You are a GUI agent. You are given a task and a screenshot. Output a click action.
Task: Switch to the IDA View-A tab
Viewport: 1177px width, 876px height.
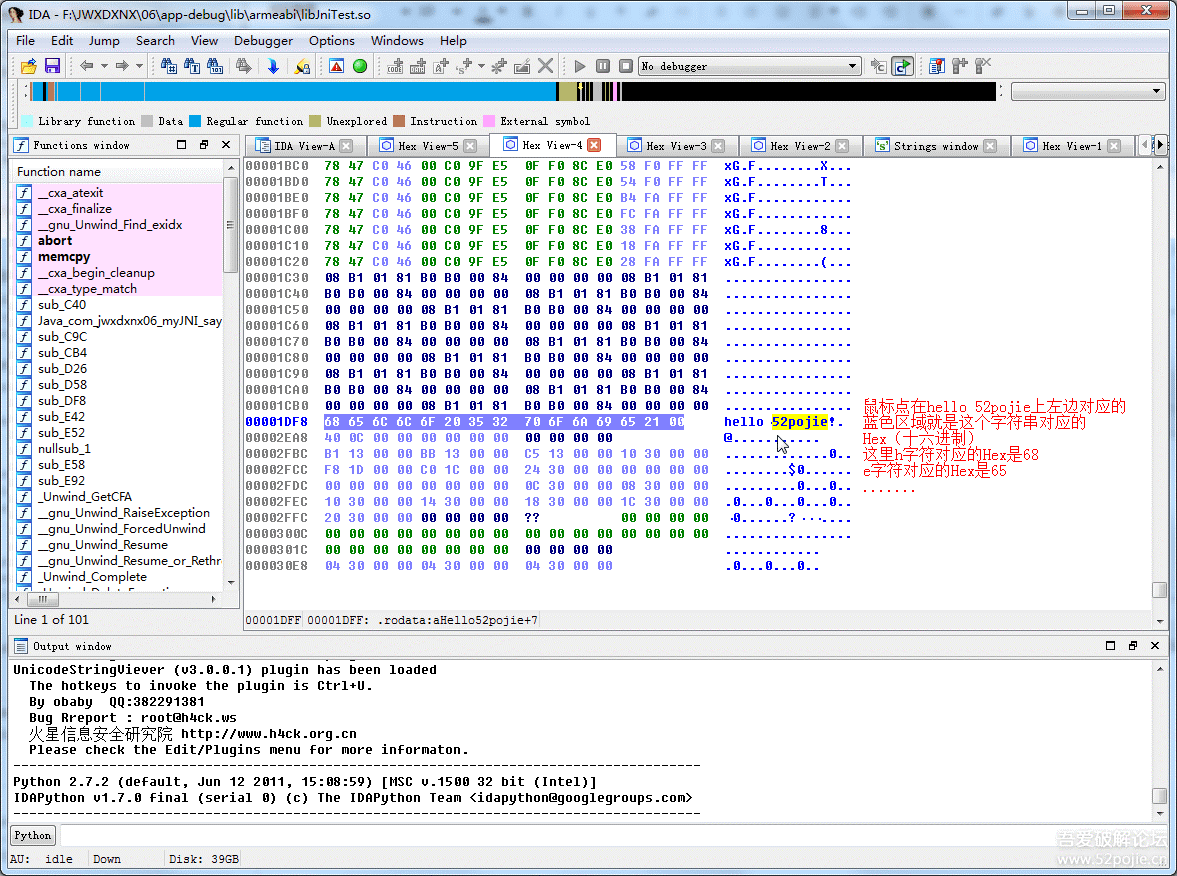coord(303,146)
